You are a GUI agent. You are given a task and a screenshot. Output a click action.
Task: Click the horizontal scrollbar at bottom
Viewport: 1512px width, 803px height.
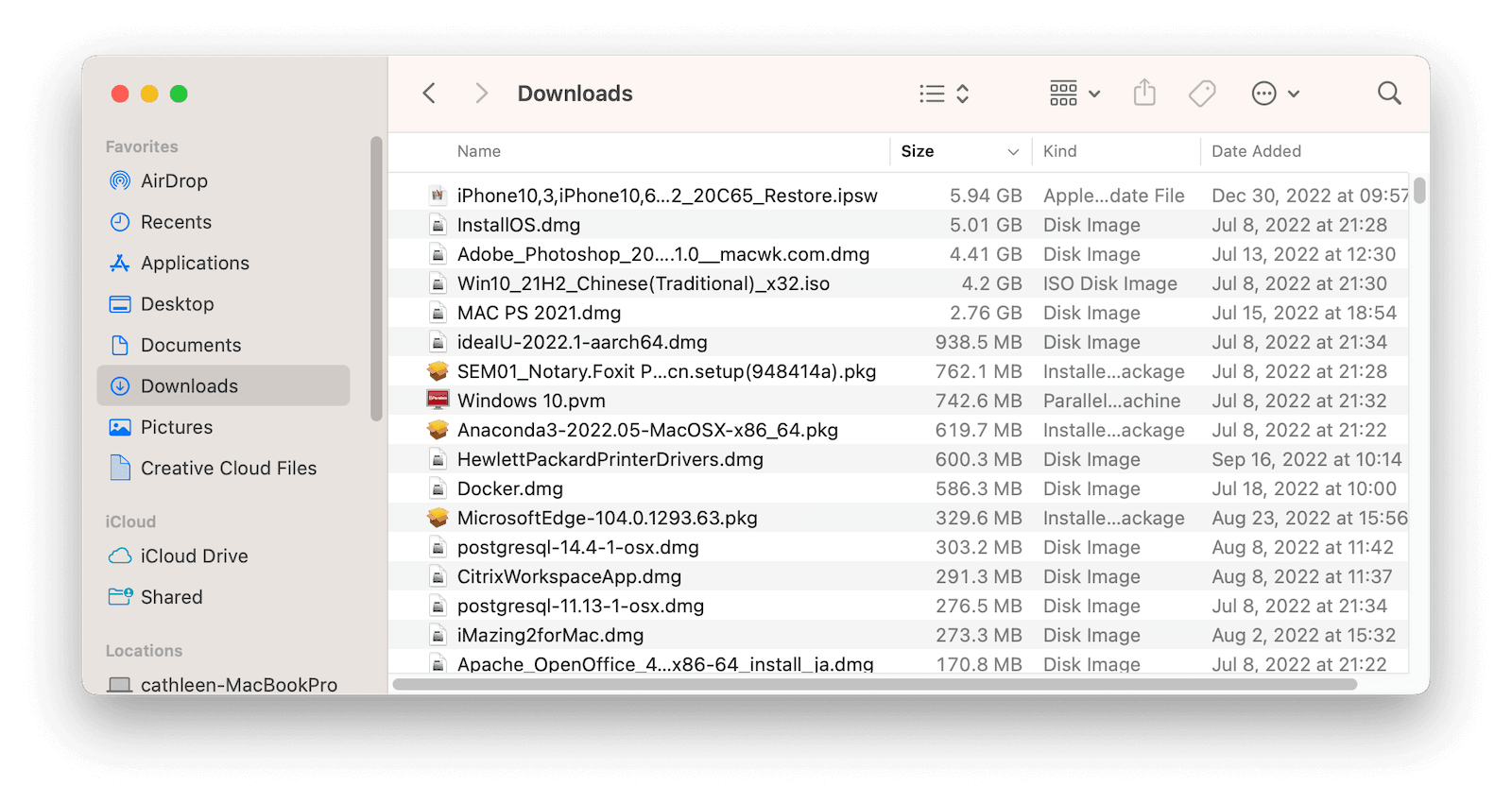(x=875, y=684)
